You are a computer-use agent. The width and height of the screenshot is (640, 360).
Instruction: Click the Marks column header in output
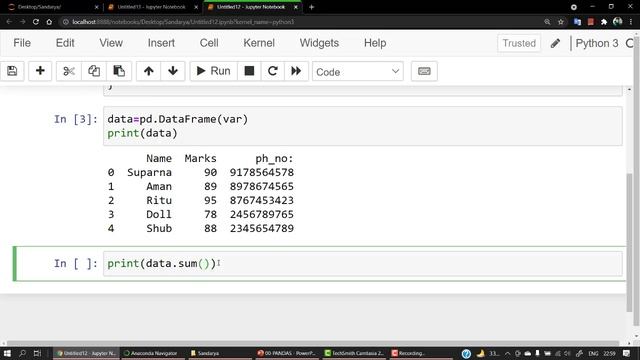200,158
